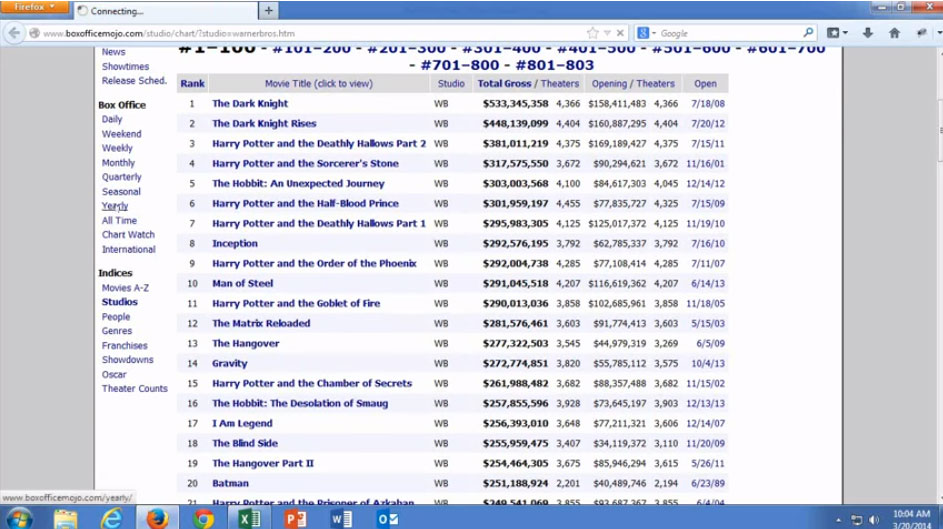
Task: Open a new tab with the plus button
Action: pos(269,11)
